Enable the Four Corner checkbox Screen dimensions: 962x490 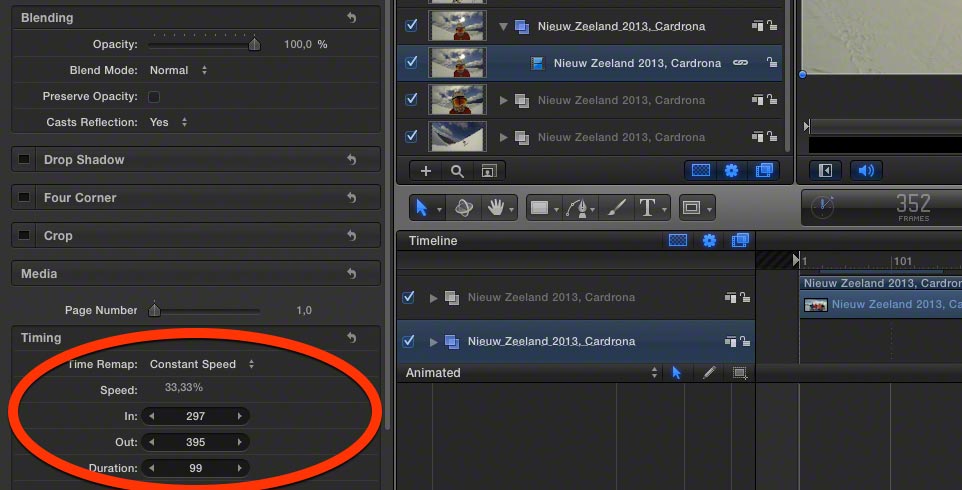click(x=24, y=197)
